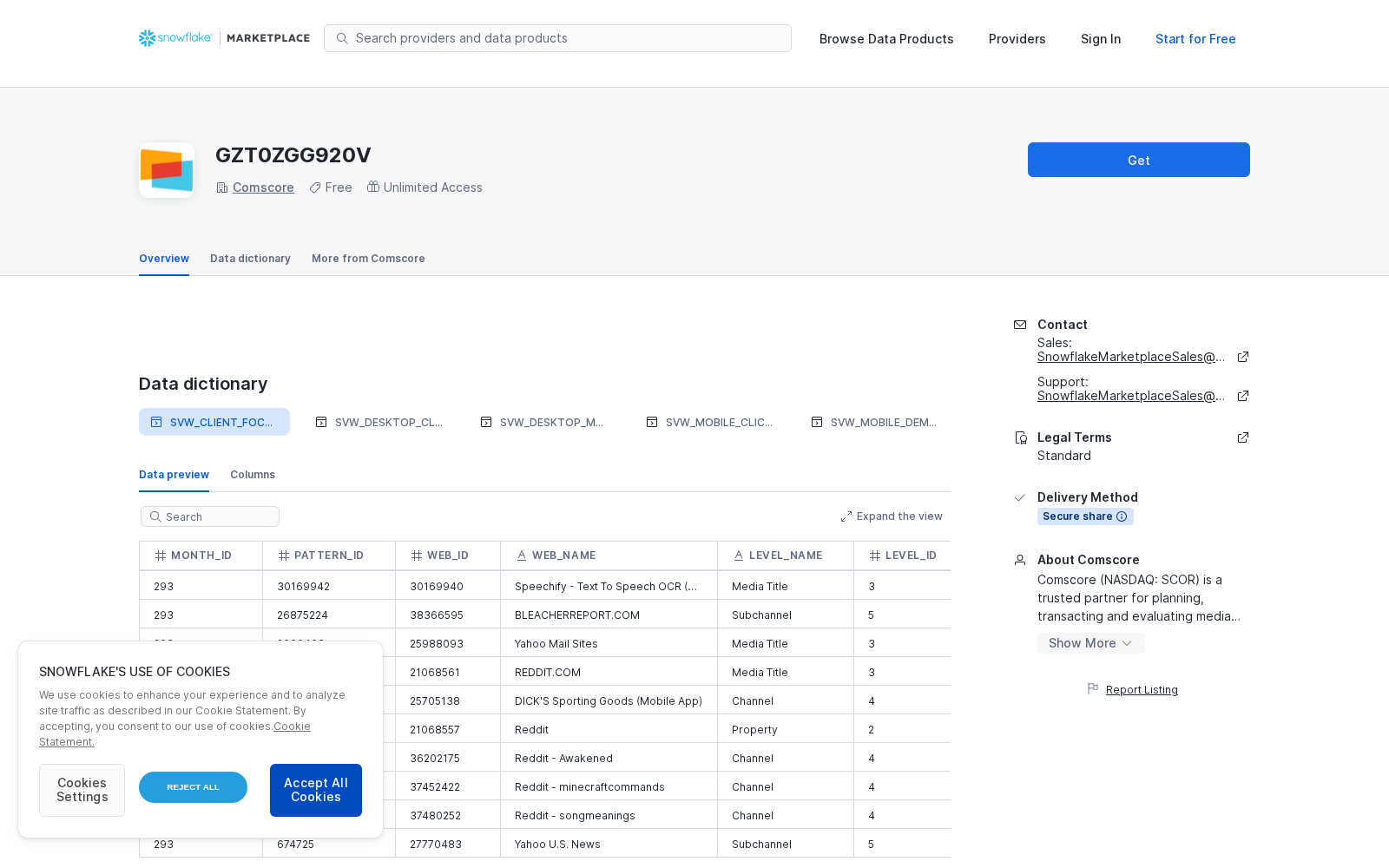Click the blue Get button
The image size is (1389, 868).
pyautogui.click(x=1139, y=160)
